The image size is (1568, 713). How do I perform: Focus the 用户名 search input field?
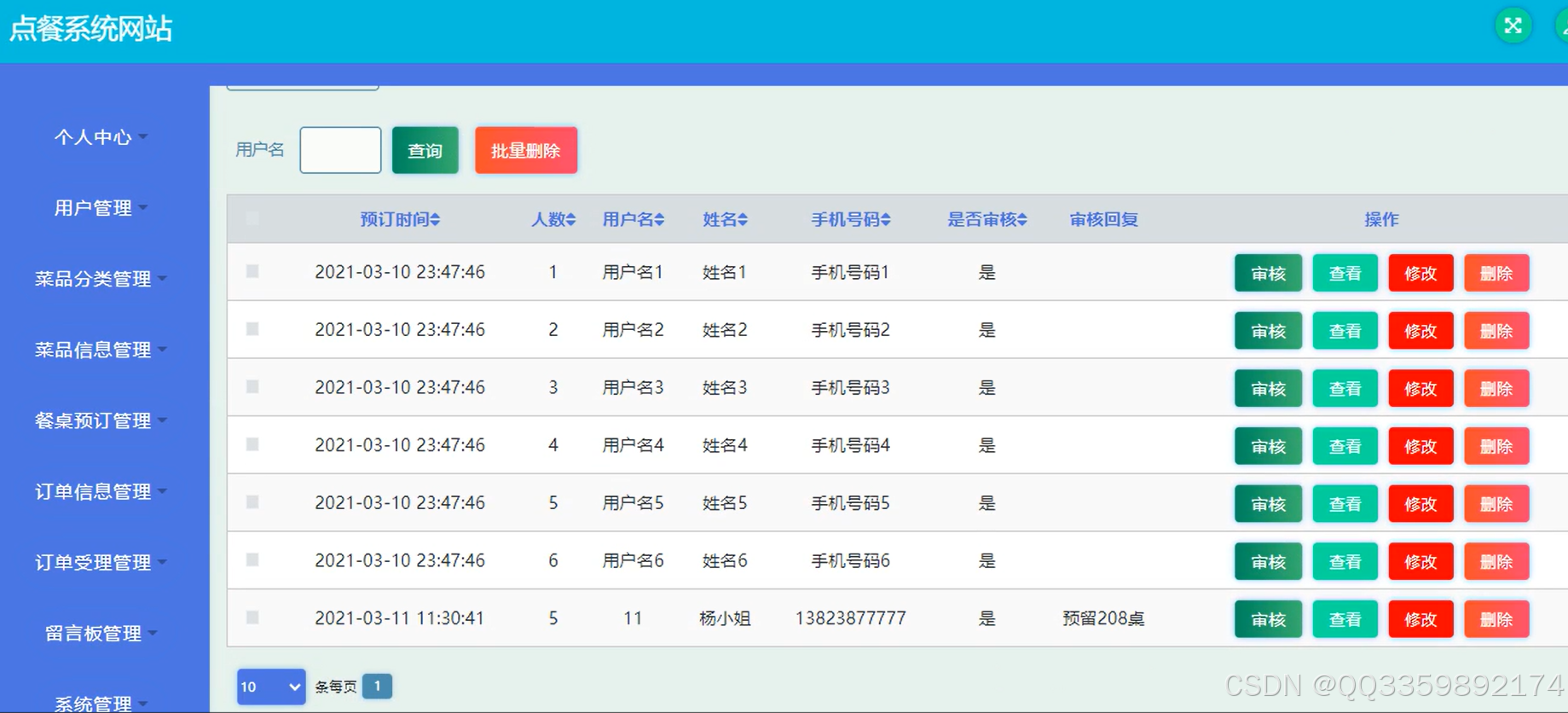340,150
